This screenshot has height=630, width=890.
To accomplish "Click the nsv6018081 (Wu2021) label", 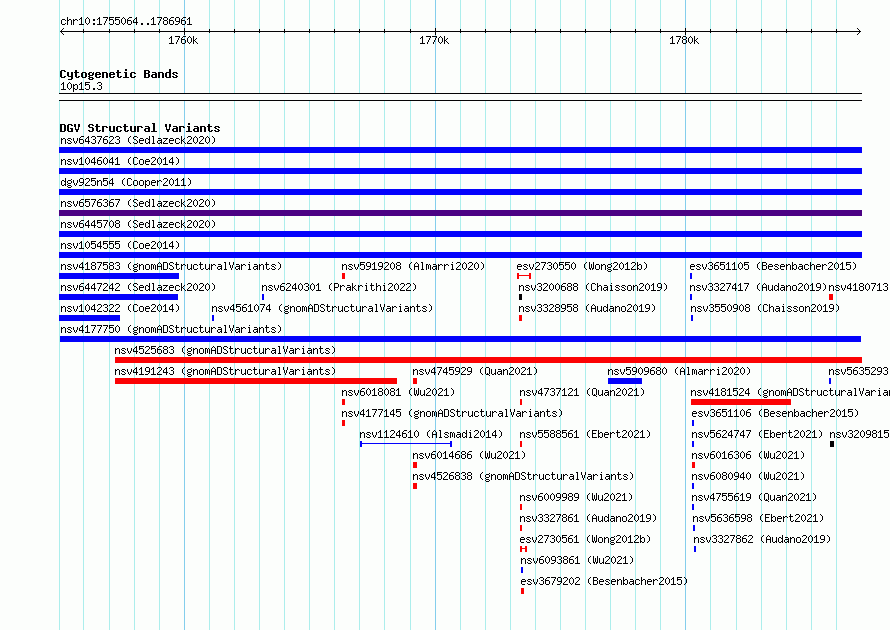I will tap(398, 392).
